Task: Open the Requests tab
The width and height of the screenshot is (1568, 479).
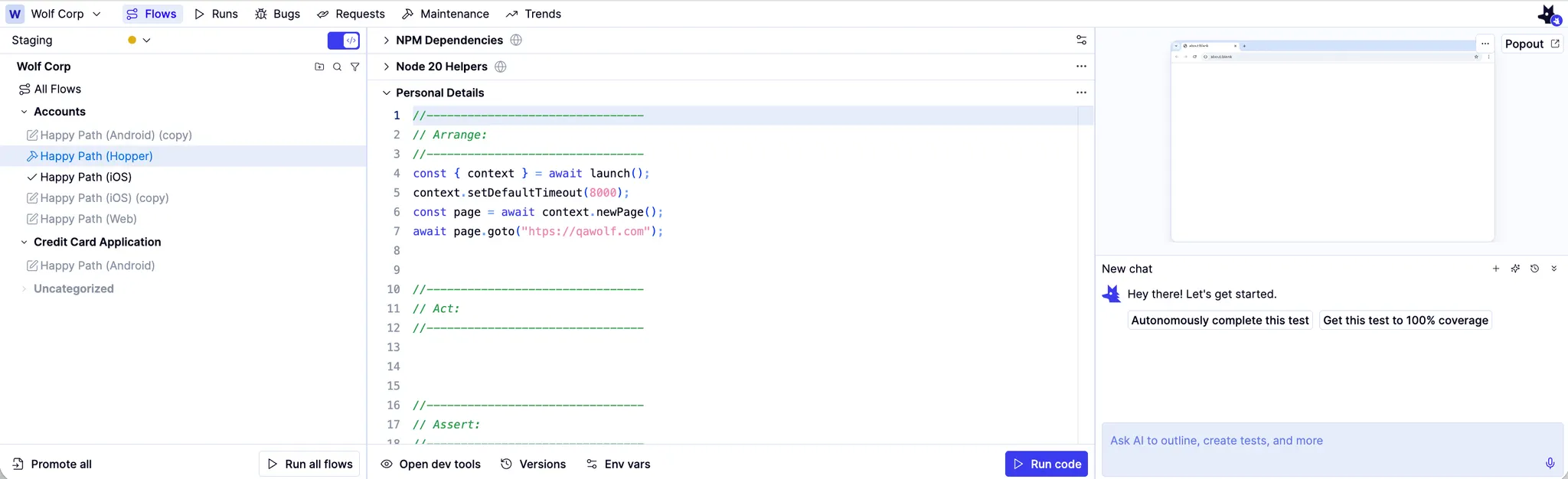Action: click(x=351, y=14)
